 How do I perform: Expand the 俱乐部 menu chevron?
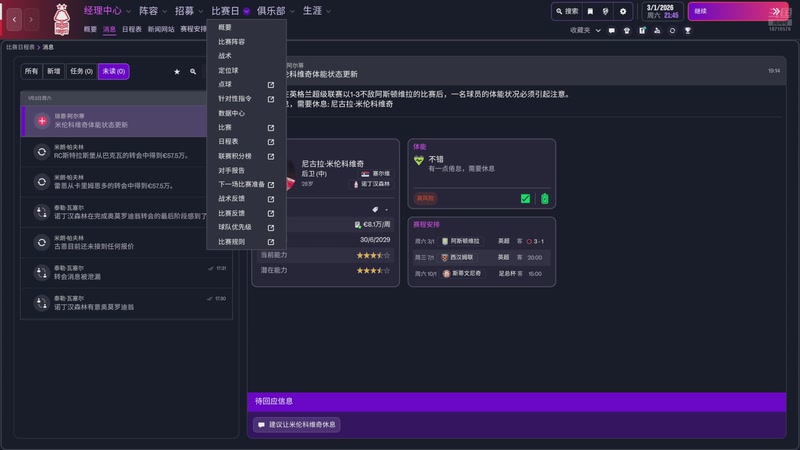[292, 11]
